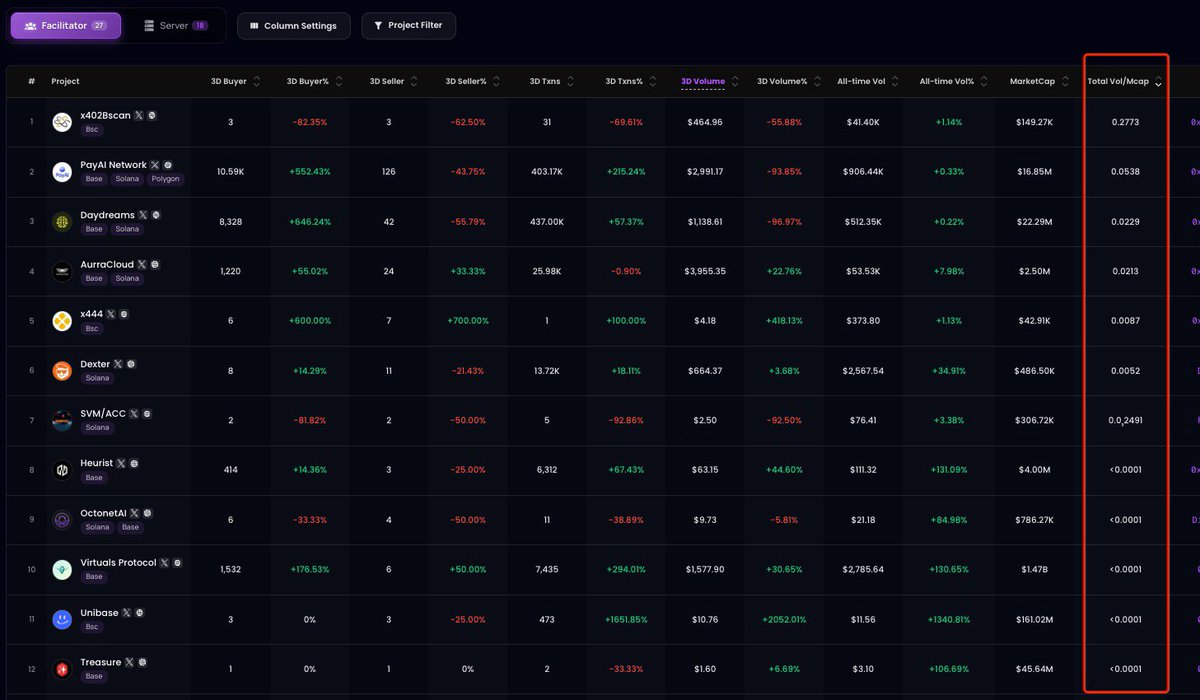Sort by the All-time Vol column arrows
This screenshot has width=1200, height=700.
pos(896,82)
